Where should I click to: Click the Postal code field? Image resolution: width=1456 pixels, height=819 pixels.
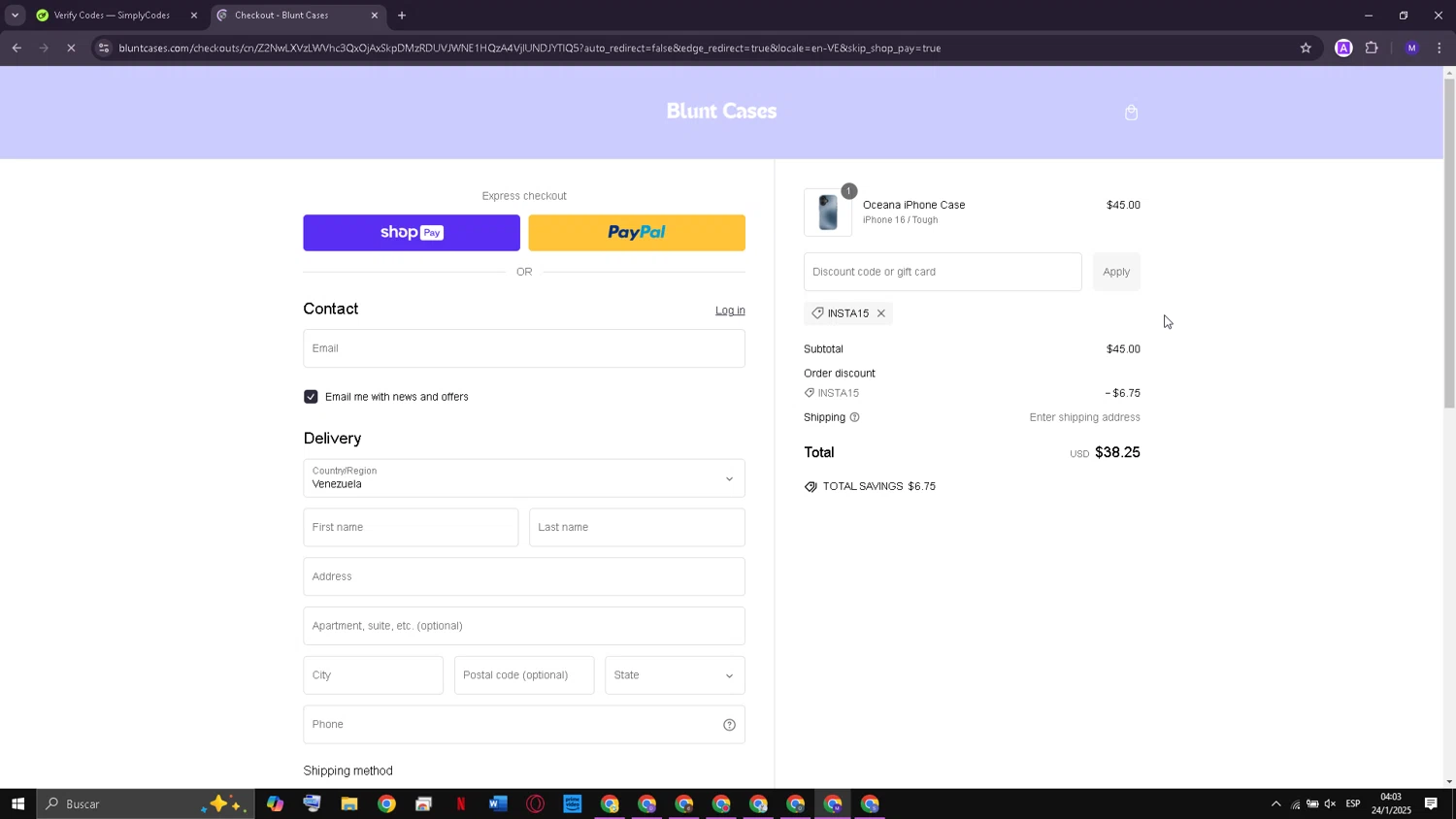pos(524,675)
